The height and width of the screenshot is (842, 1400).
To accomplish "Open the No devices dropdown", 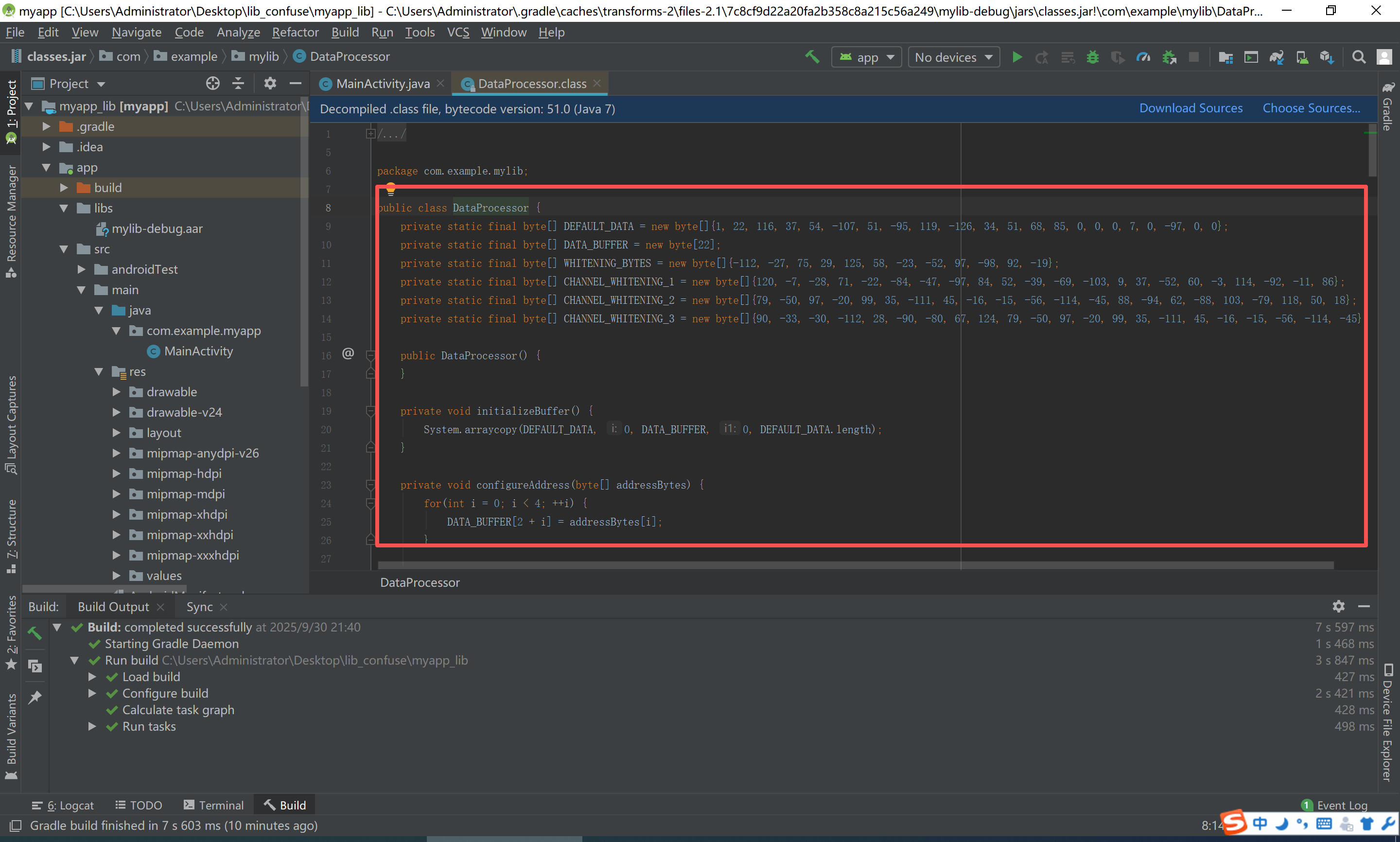I will click(954, 57).
